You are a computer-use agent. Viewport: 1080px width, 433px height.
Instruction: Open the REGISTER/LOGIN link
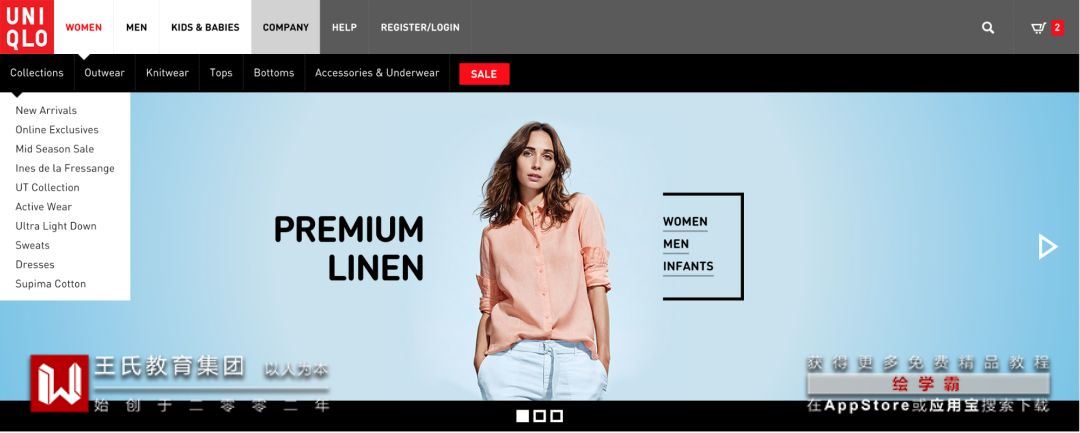[420, 28]
